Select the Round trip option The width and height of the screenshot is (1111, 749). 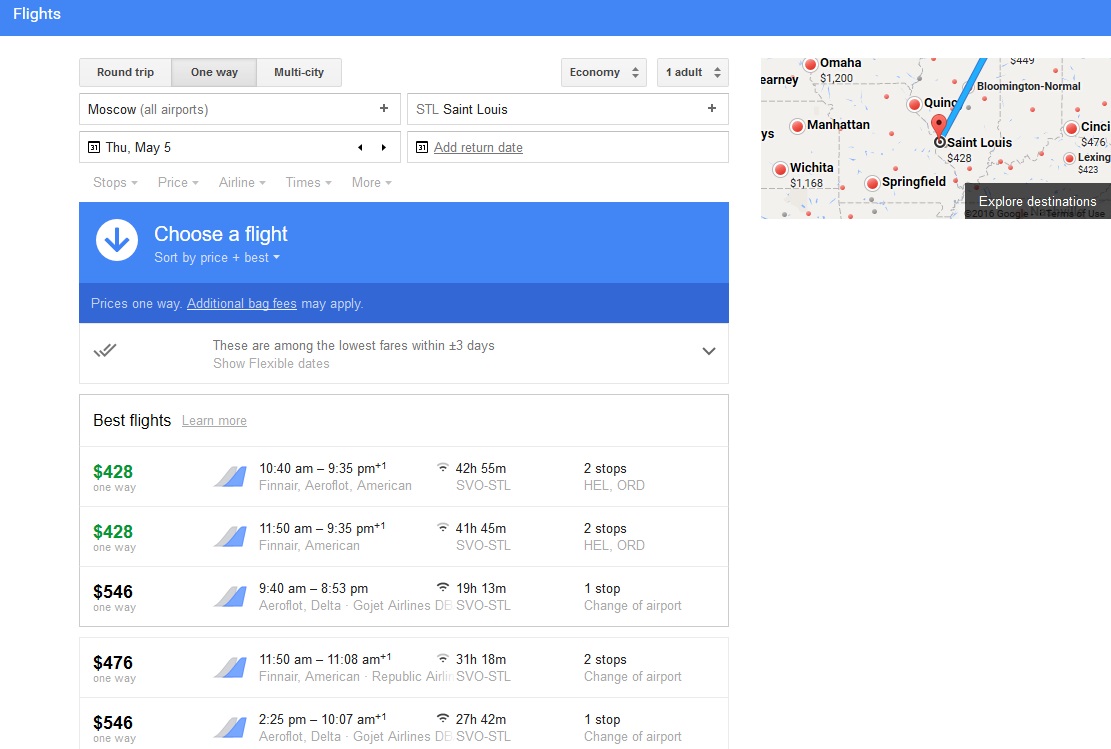[125, 72]
